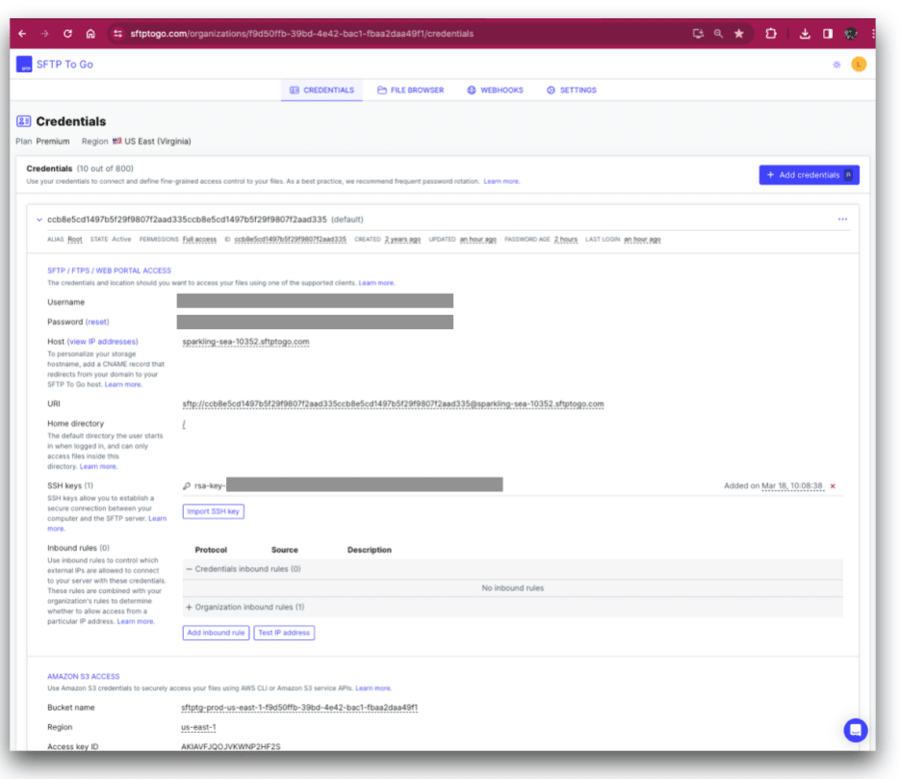
Task: Click the user avatar circle in the header
Action: click(858, 64)
